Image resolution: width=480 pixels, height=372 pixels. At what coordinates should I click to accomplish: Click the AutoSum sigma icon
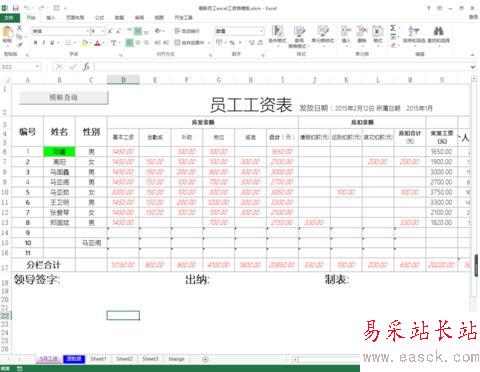393,28
